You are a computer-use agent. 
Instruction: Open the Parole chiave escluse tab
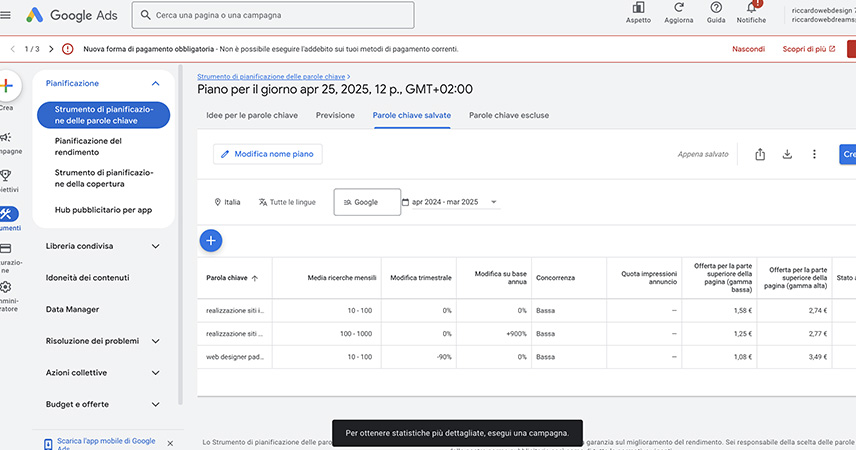510,115
